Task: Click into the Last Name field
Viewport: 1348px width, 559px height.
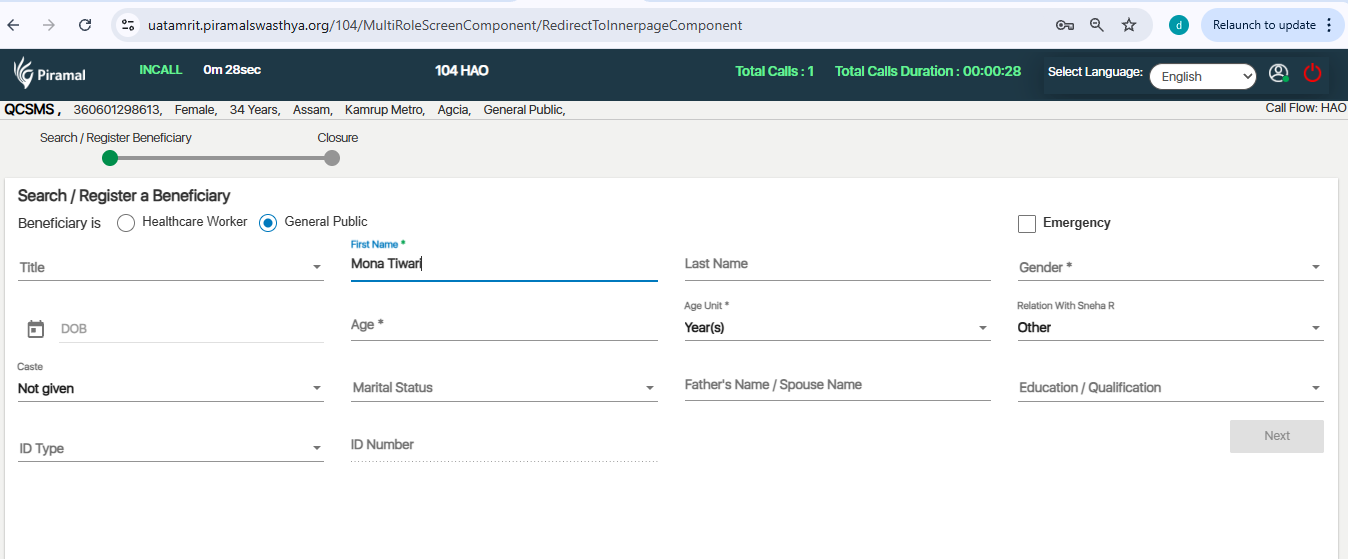Action: click(x=837, y=264)
